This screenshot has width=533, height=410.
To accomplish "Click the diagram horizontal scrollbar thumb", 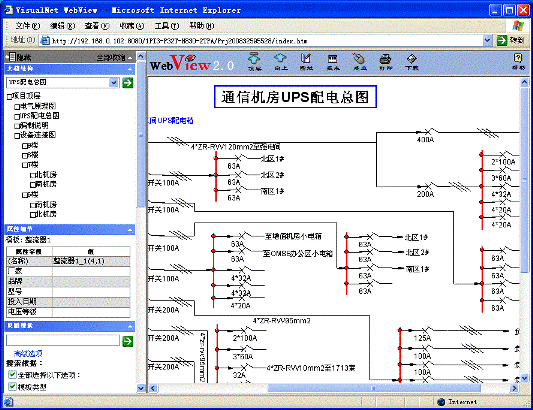I will 374,388.
